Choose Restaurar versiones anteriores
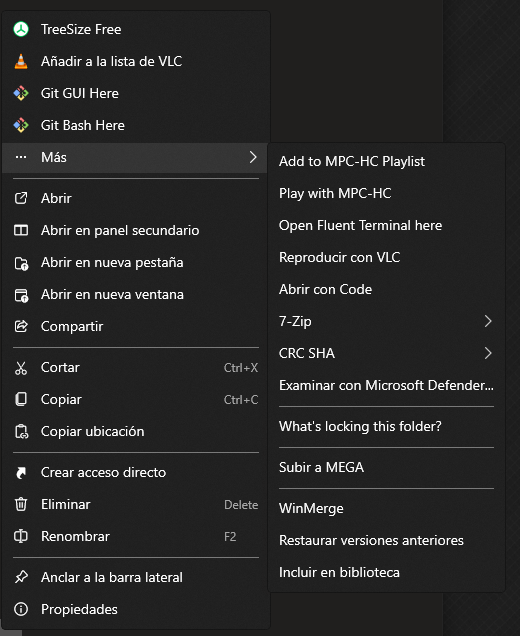The image size is (520, 636). click(x=386, y=541)
